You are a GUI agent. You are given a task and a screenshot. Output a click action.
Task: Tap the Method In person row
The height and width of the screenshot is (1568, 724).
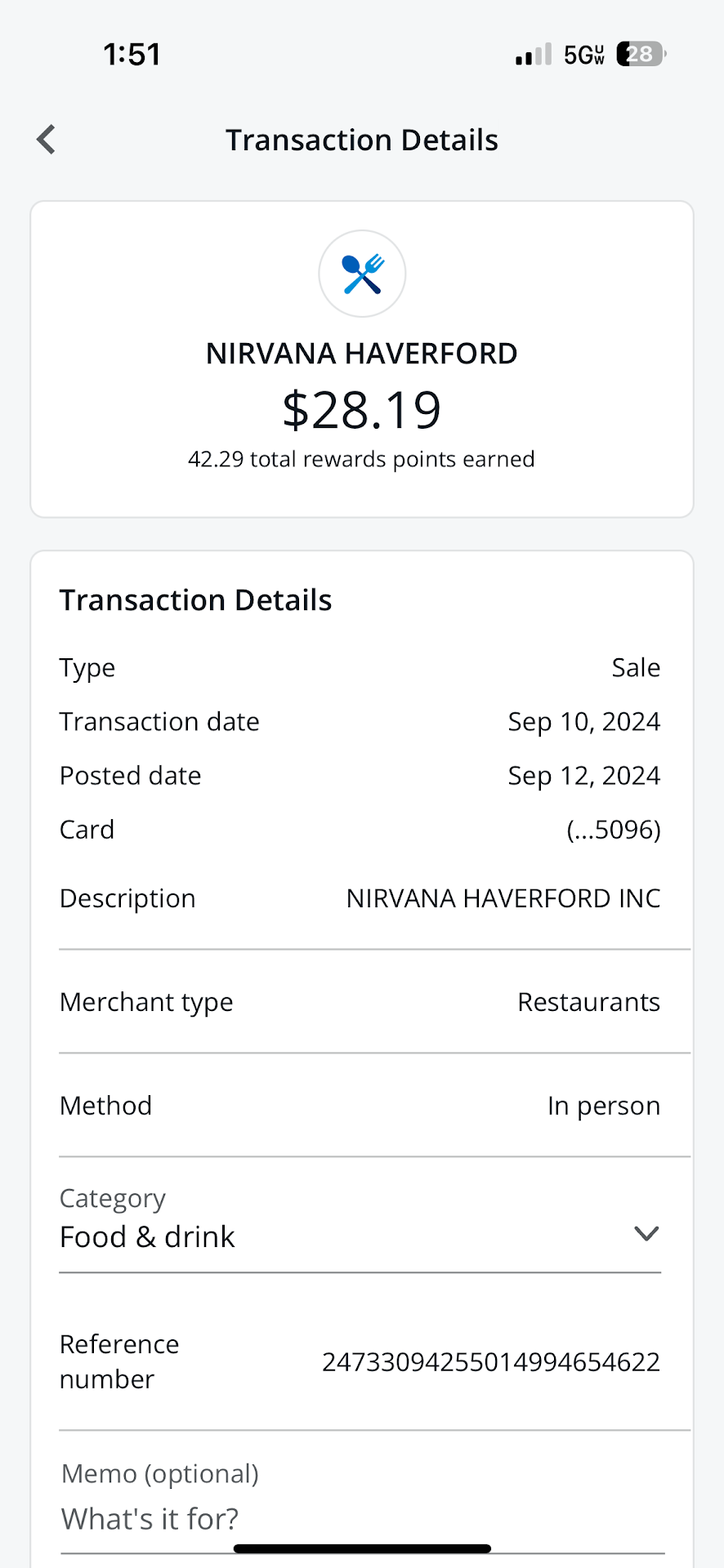(x=360, y=1106)
